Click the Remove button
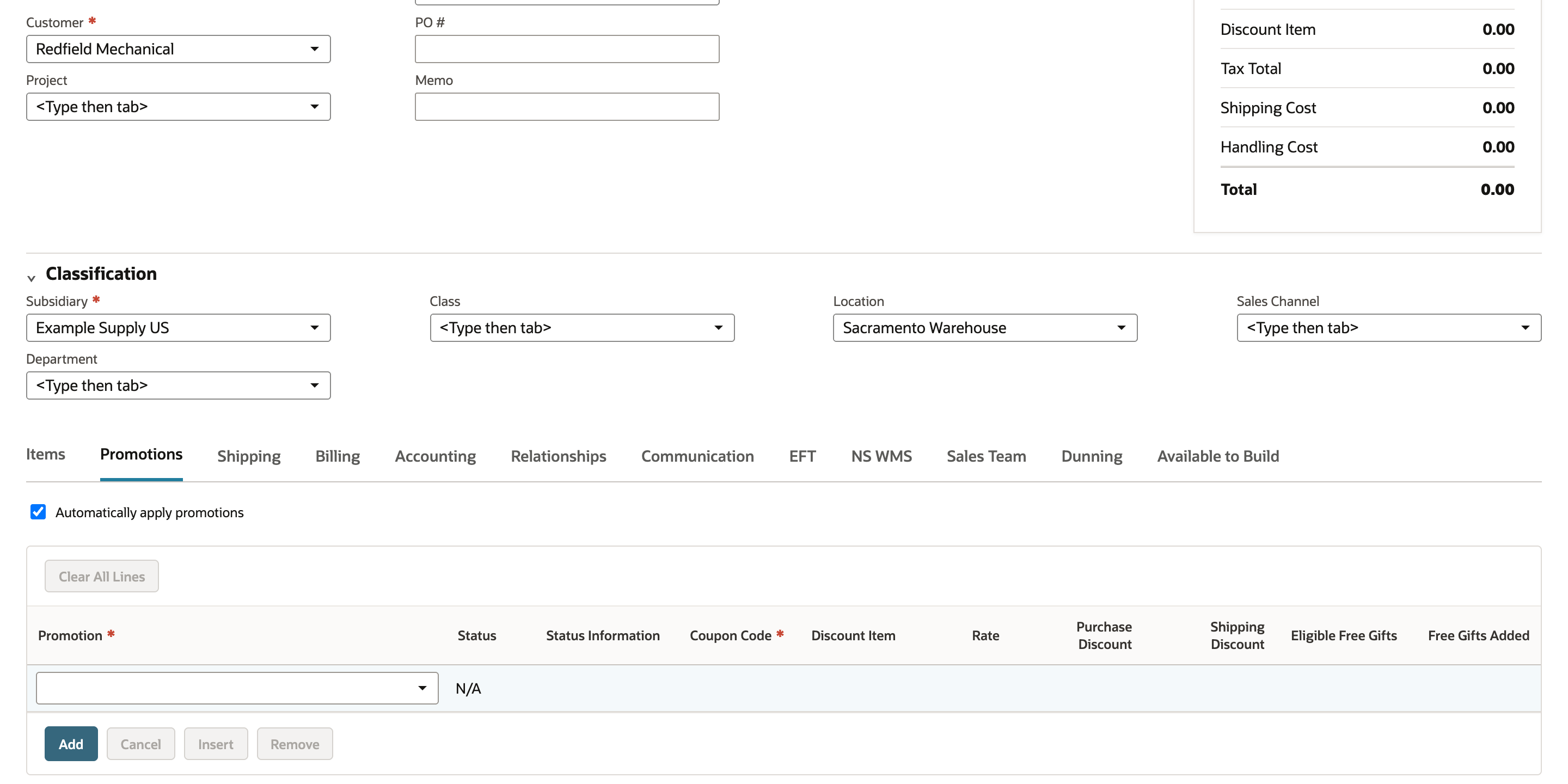Viewport: 1568px width, 784px height. point(295,744)
